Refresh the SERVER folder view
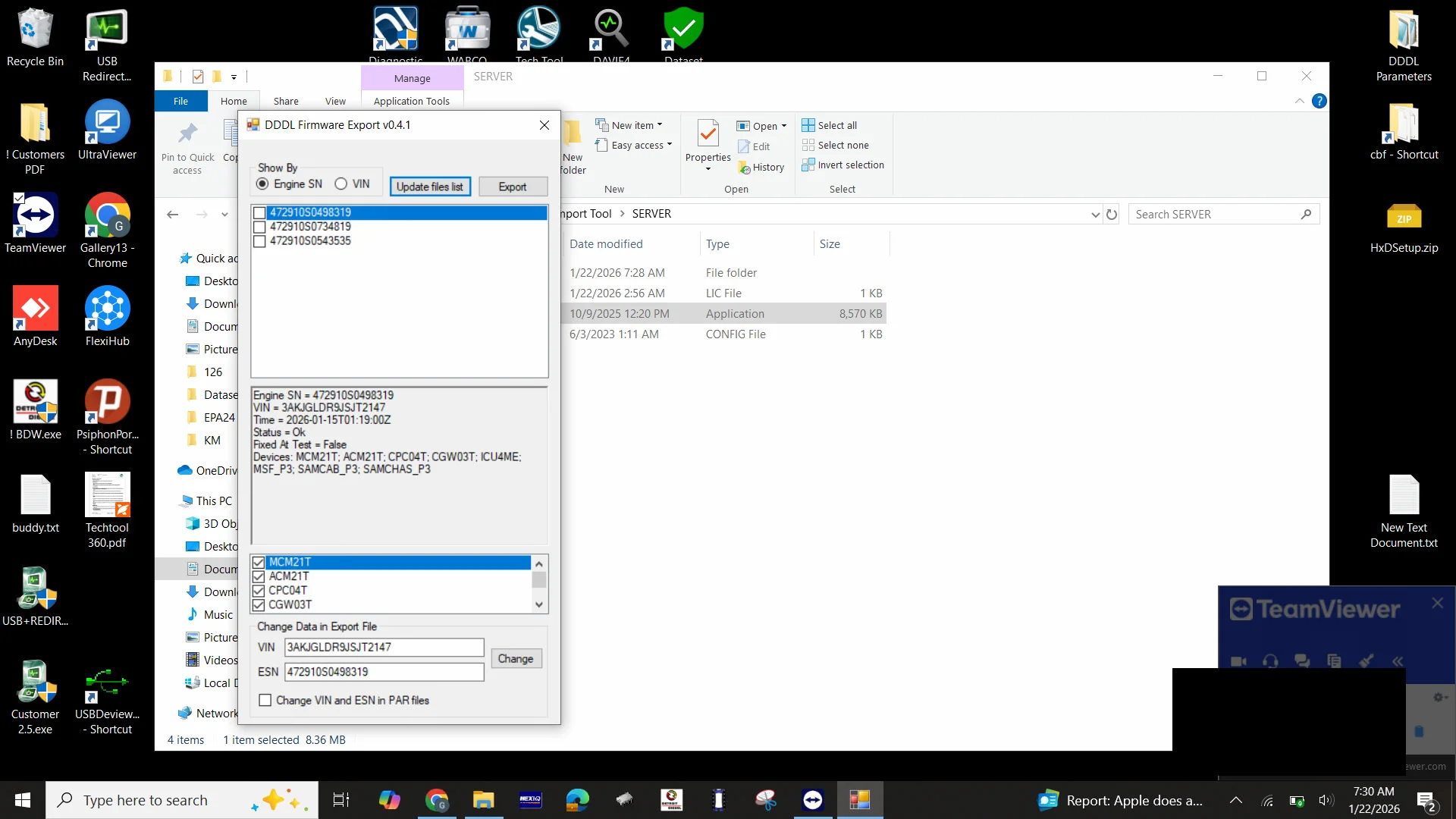 (x=1112, y=214)
